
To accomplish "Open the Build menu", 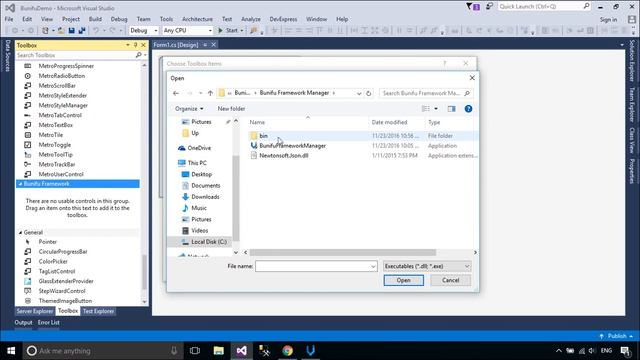I will pos(95,19).
